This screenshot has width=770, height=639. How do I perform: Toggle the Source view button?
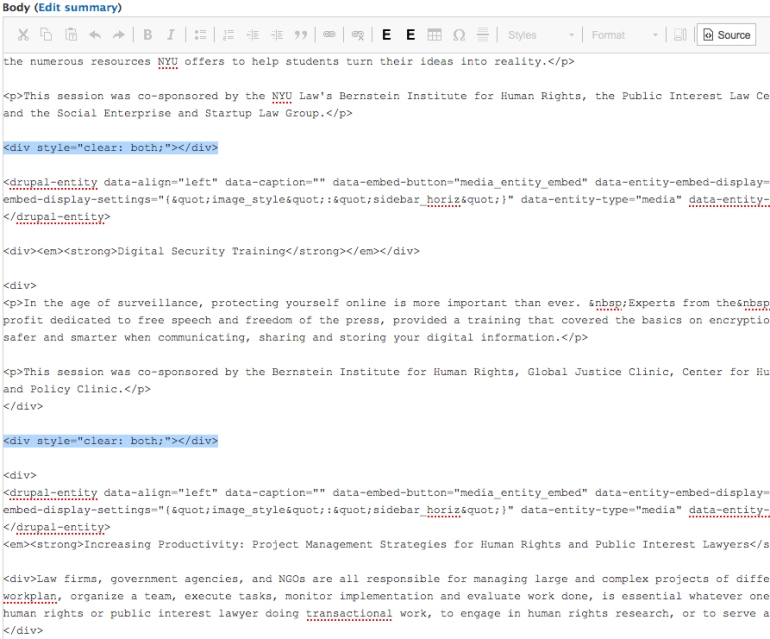(x=726, y=35)
